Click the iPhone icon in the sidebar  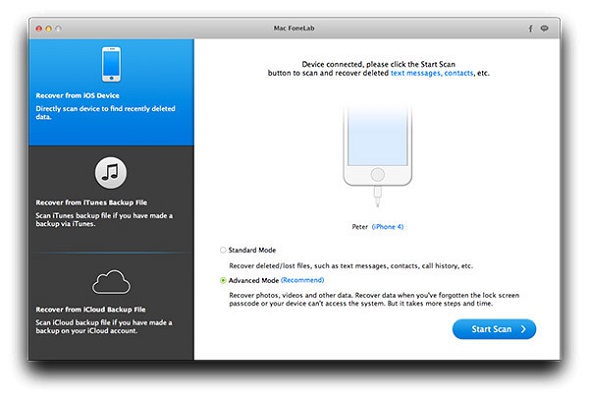(111, 64)
